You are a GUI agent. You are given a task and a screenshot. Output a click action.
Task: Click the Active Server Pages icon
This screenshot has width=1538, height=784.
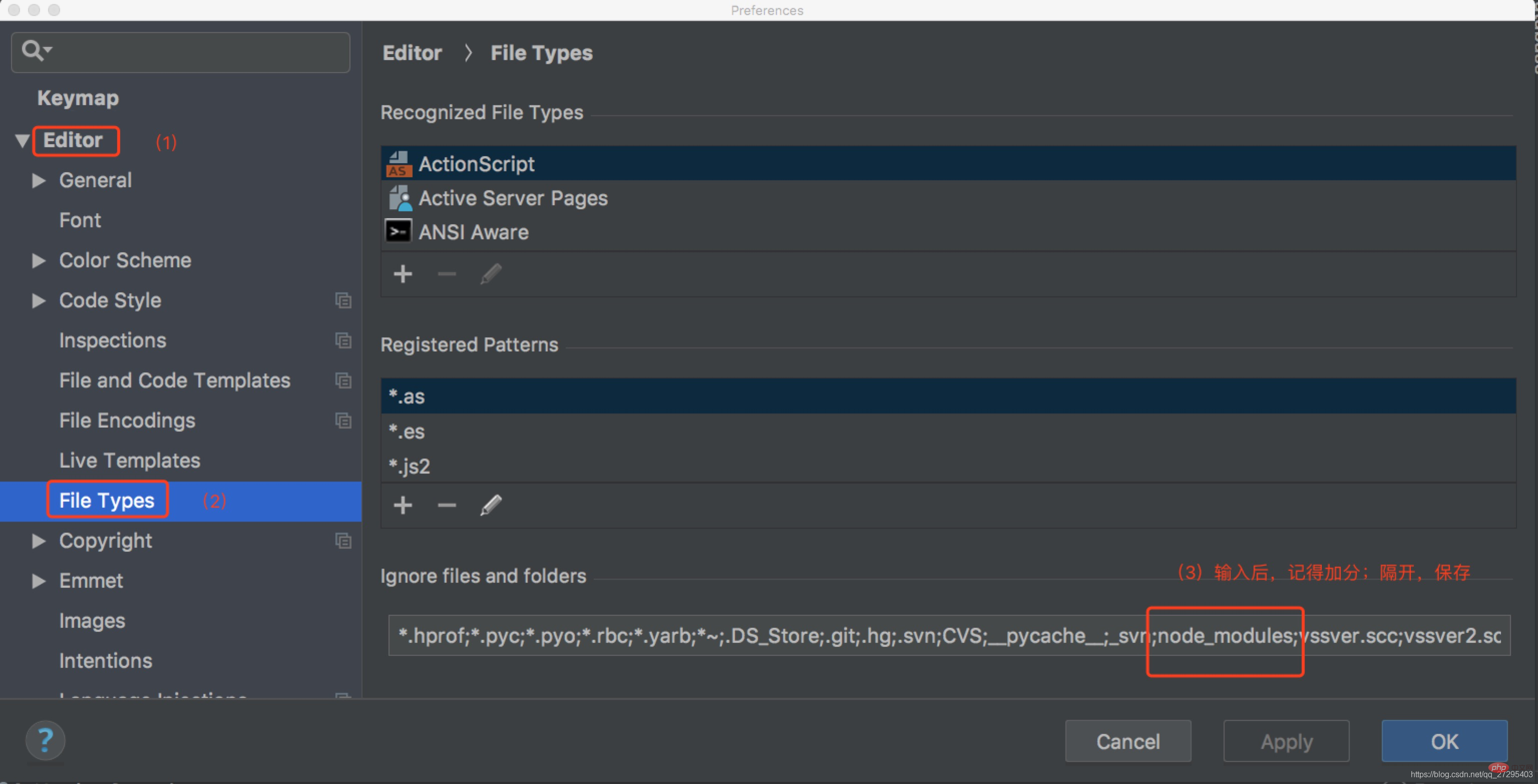(400, 198)
